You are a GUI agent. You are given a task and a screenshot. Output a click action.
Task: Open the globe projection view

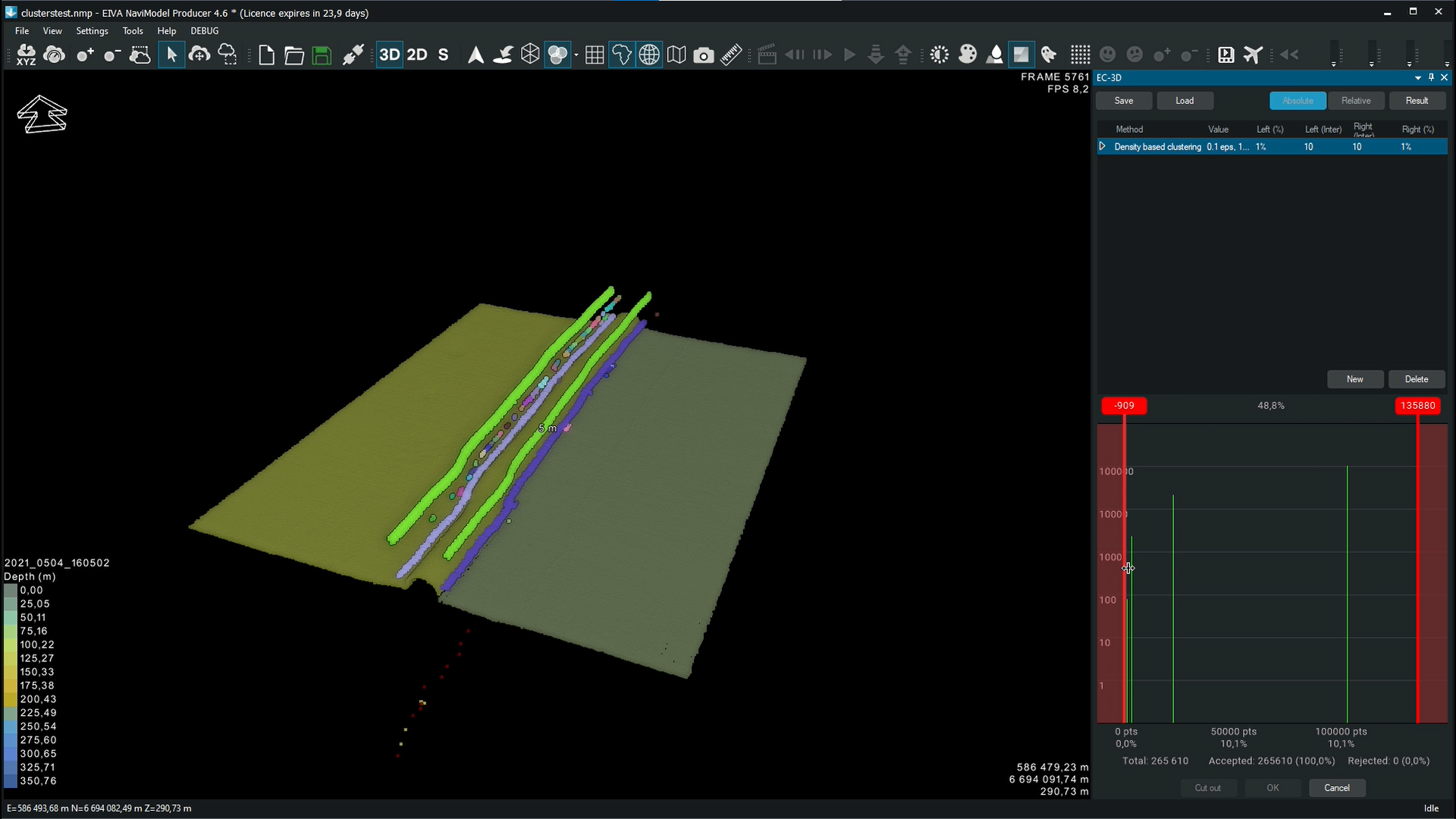point(650,55)
